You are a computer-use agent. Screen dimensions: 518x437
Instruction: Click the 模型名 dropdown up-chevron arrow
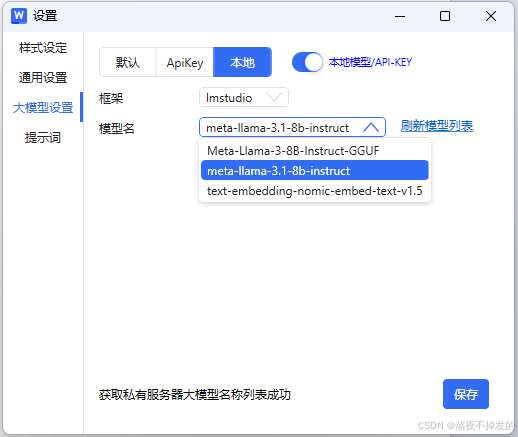coord(371,127)
